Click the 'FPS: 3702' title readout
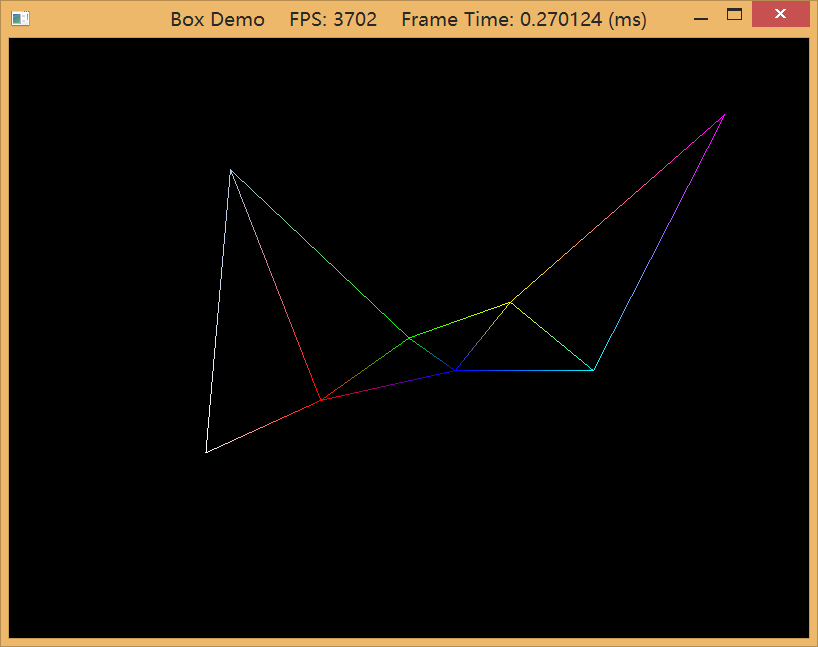 pyautogui.click(x=333, y=20)
